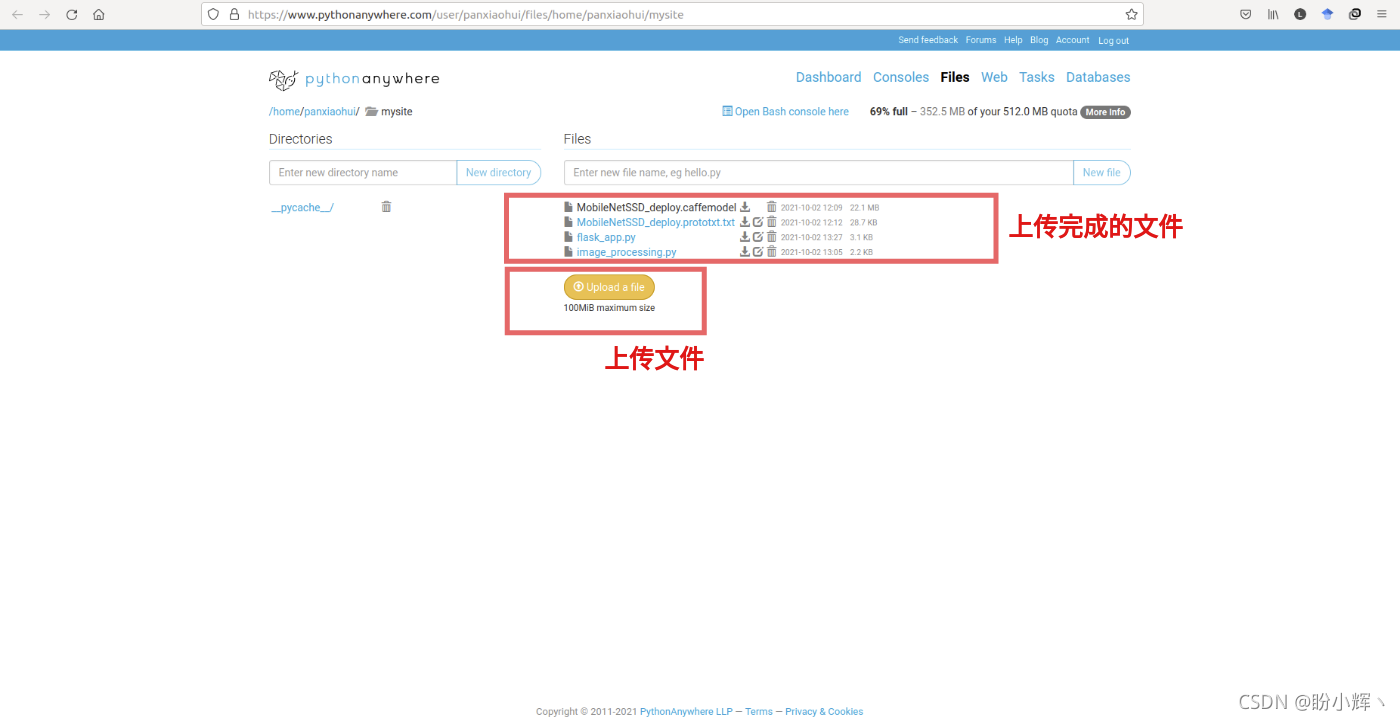Open Privacy & Cookies footer link
Image resolution: width=1400 pixels, height=720 pixels.
[x=824, y=712]
